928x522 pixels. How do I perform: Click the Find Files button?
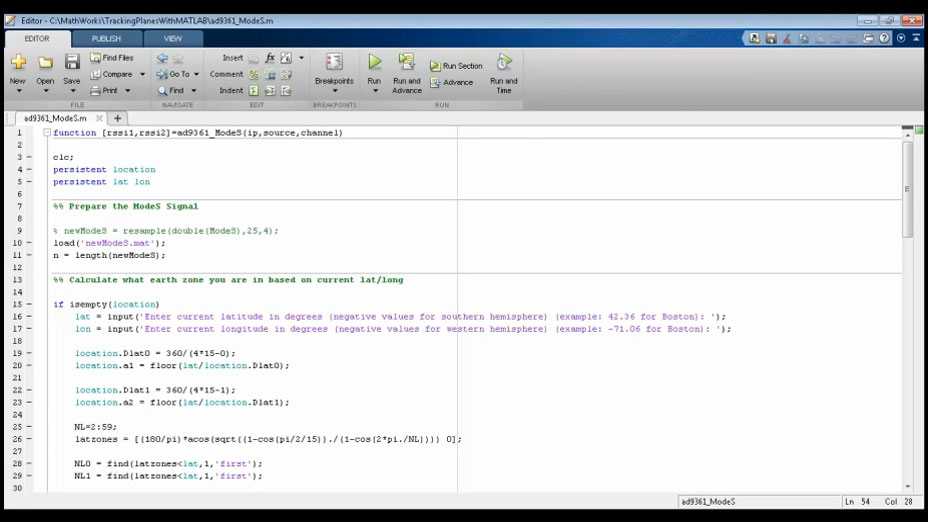(x=112, y=57)
